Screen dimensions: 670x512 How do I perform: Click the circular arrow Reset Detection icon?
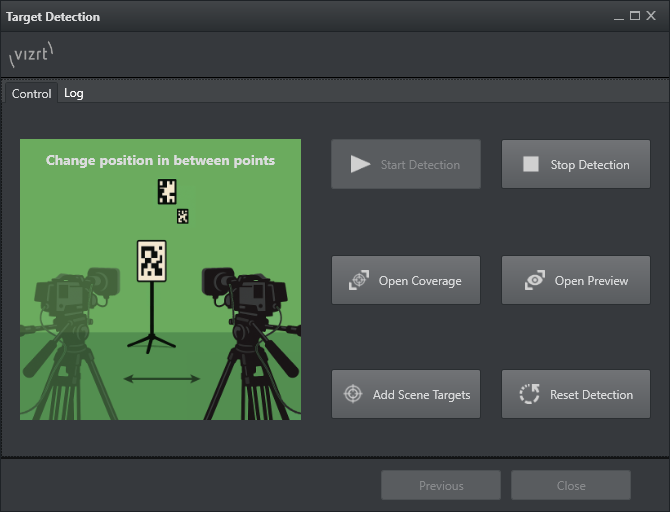point(529,395)
